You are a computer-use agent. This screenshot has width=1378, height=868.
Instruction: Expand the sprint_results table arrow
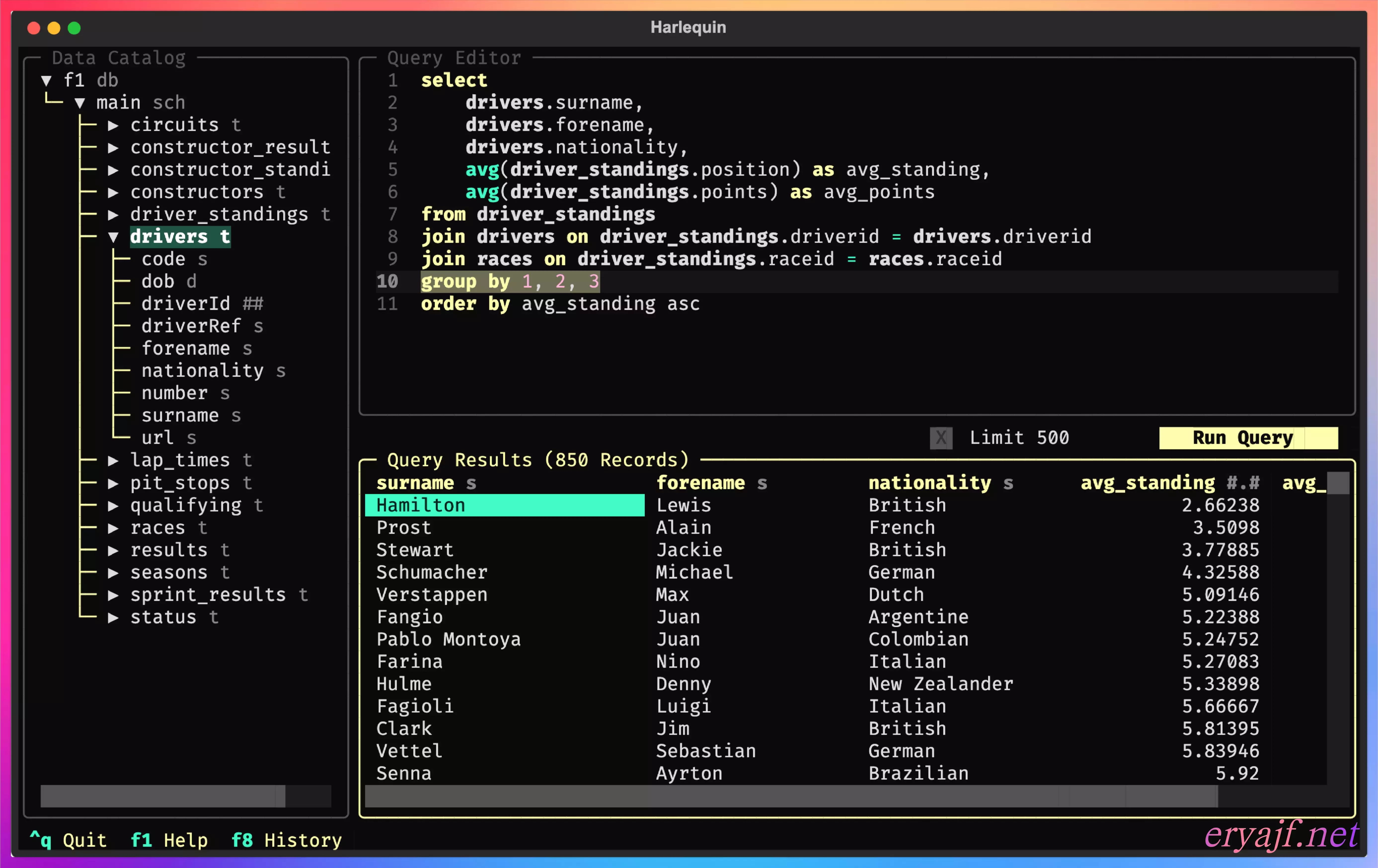pyautogui.click(x=113, y=595)
